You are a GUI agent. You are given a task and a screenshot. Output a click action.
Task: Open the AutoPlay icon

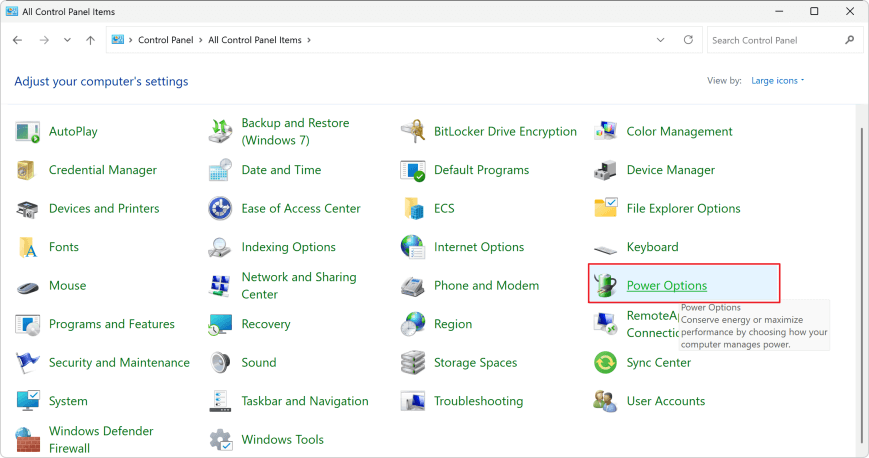pos(27,132)
